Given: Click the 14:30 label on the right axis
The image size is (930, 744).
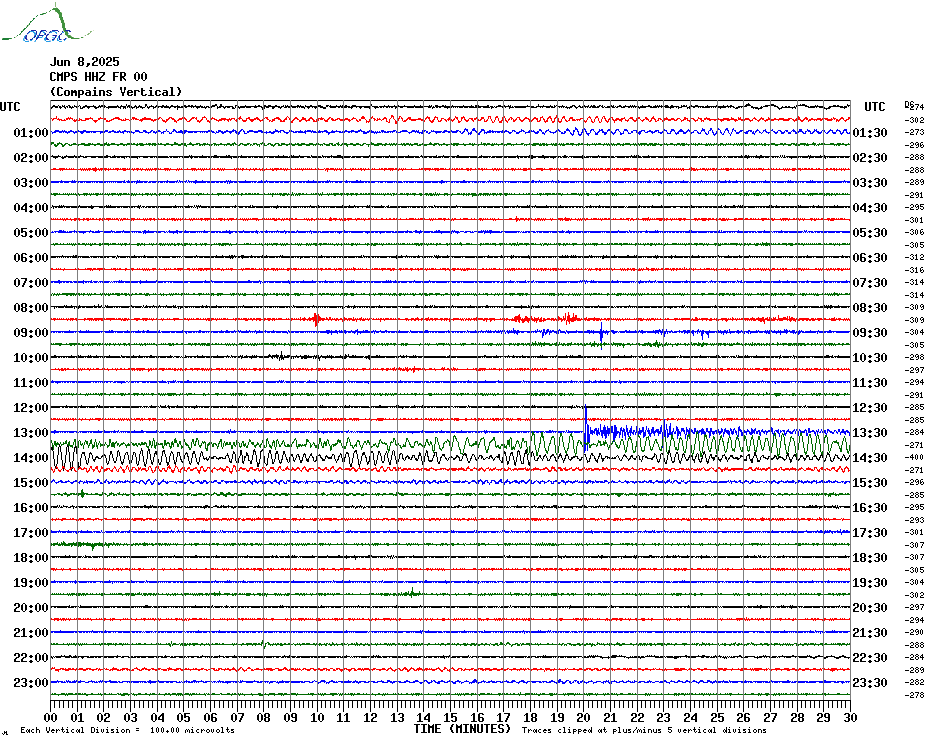Looking at the screenshot, I should click(x=870, y=457).
